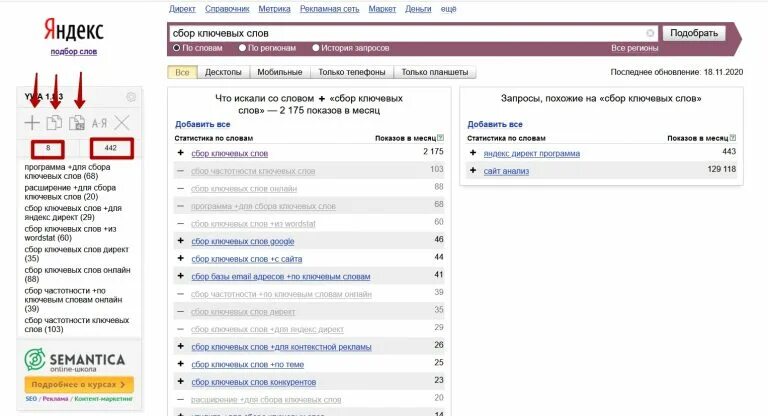Click the 'Подробнее о курсах' banner button
The height and width of the screenshot is (416, 768).
pos(79,385)
